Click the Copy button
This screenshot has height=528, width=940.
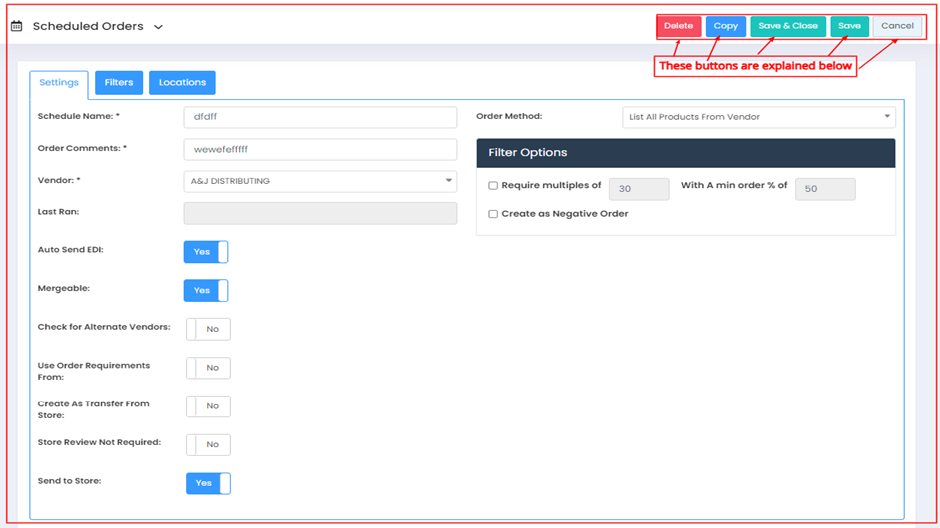click(x=725, y=26)
